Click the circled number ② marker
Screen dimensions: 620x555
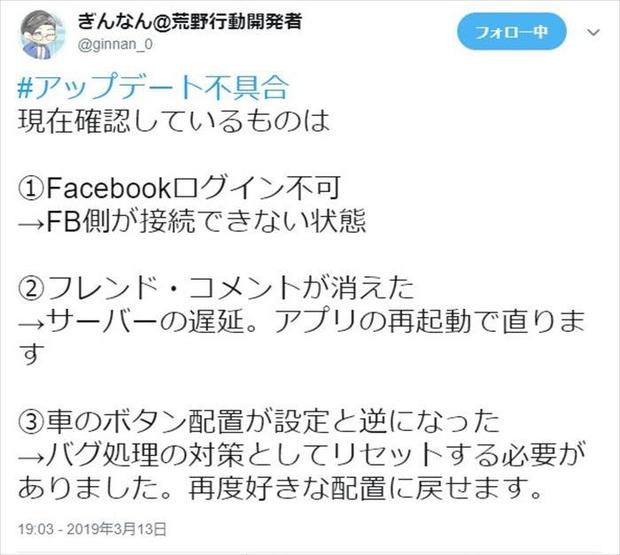click(x=31, y=289)
